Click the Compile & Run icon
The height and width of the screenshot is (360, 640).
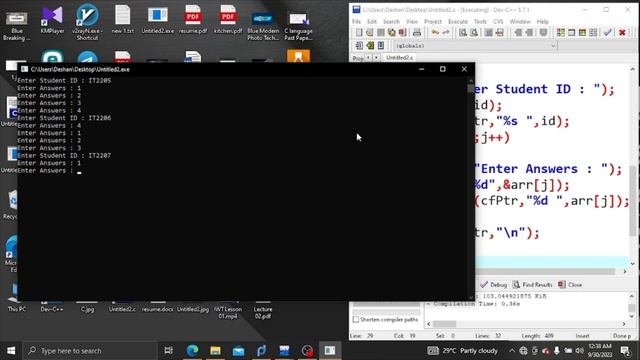[582, 33]
